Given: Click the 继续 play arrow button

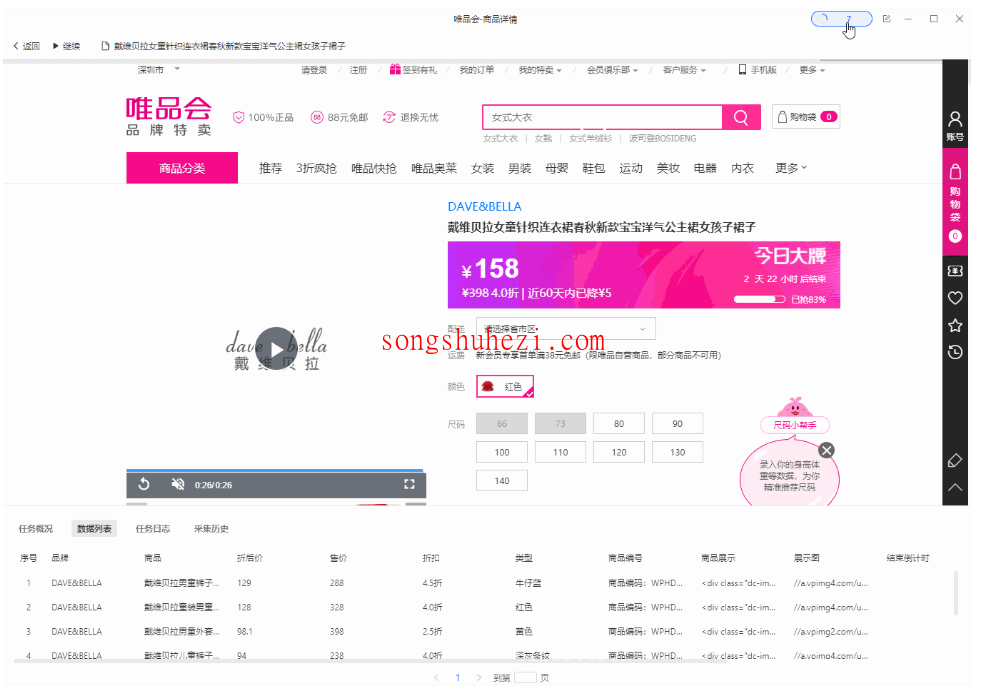Looking at the screenshot, I should (66, 46).
